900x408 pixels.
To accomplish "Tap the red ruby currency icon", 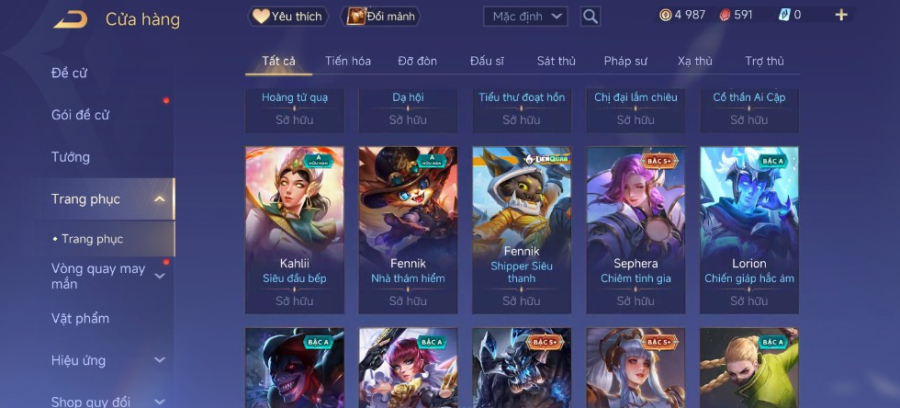I will (x=725, y=15).
